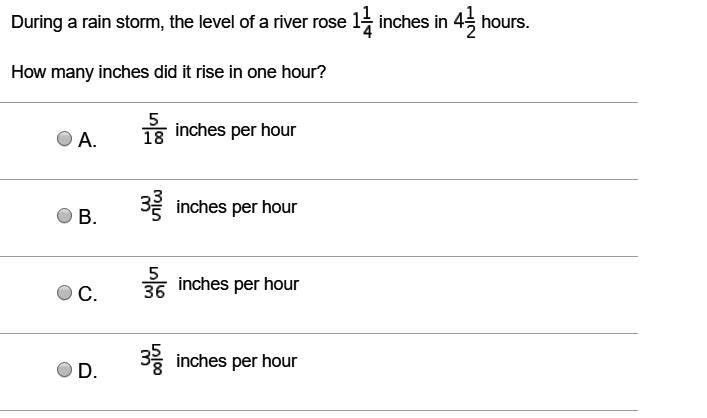The image size is (707, 418).
Task: Click the "C." answer letter label
Action: pos(88,295)
